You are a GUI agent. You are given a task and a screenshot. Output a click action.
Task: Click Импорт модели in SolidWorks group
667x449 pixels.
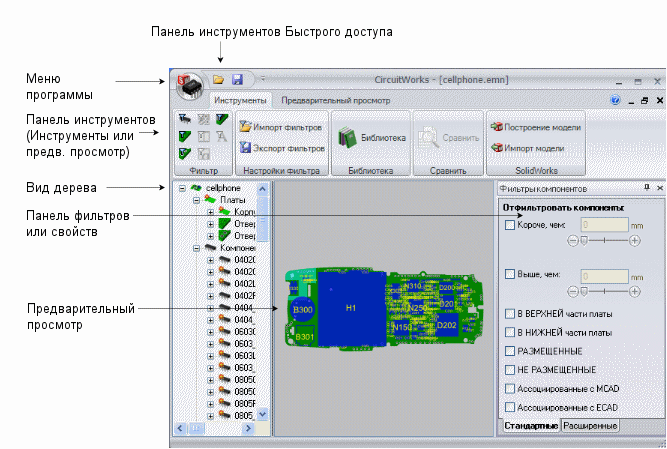coord(527,148)
